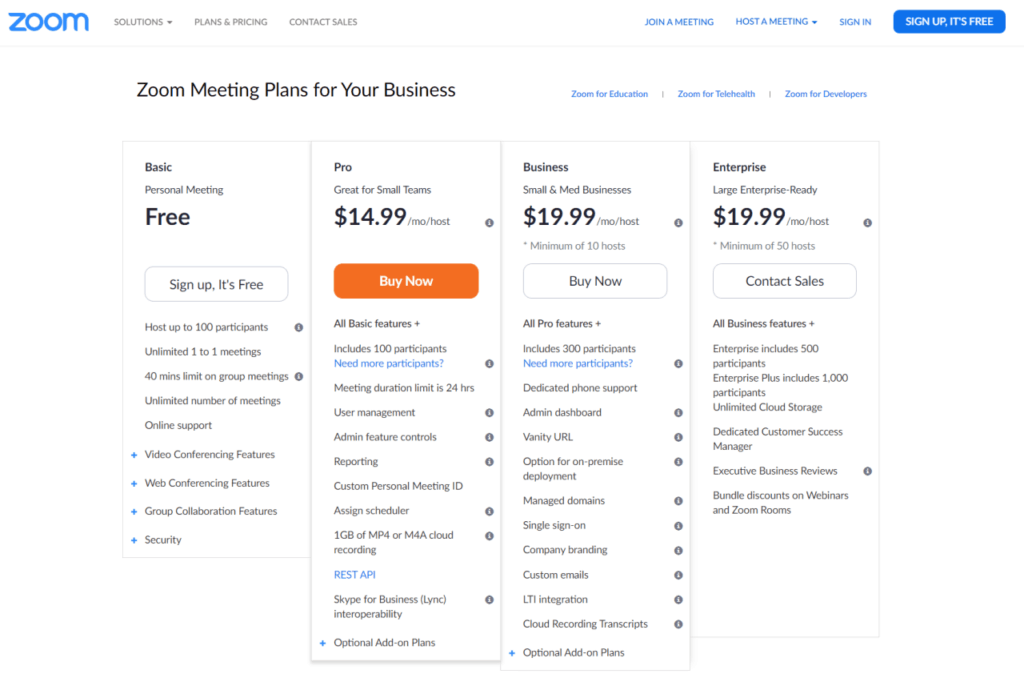This screenshot has height=690, width=1024.
Task: Open the 'Zoom for Education' link
Action: [x=609, y=93]
